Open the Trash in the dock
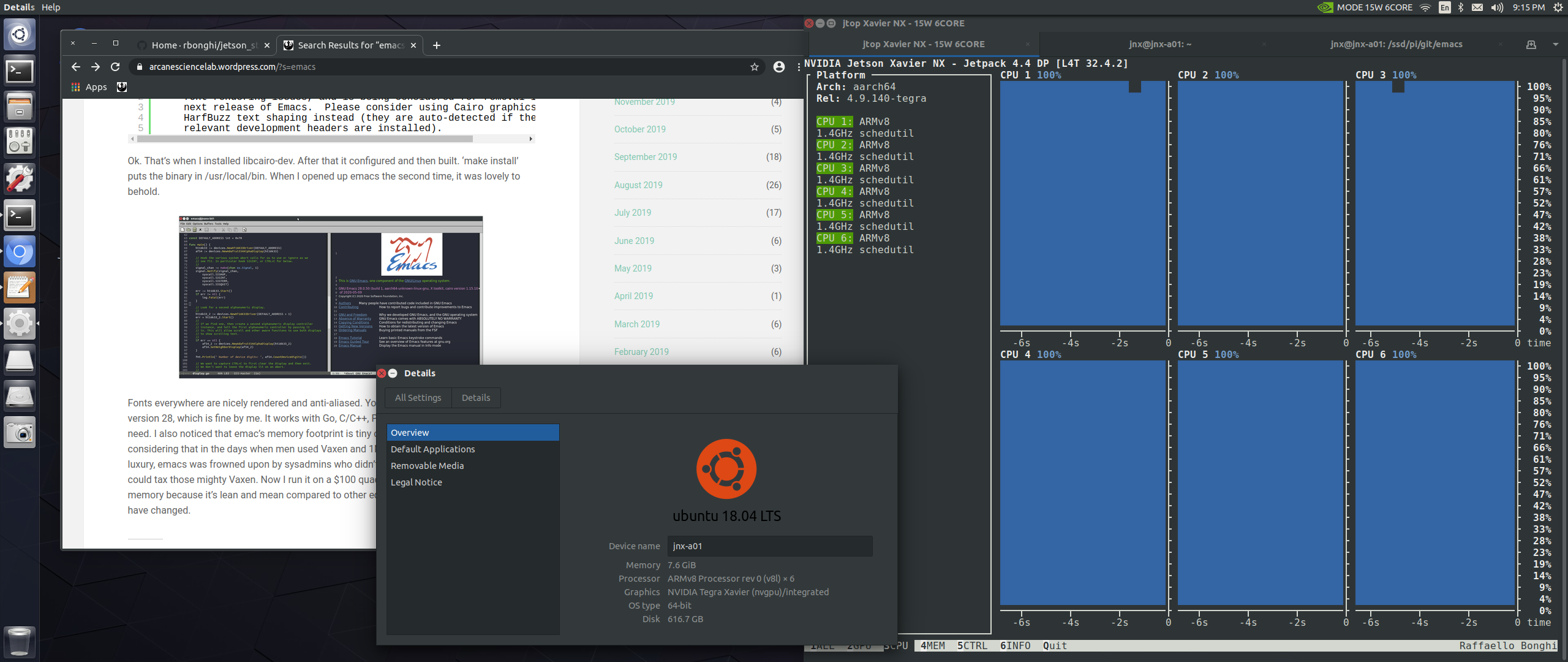Image resolution: width=1568 pixels, height=662 pixels. tap(20, 641)
